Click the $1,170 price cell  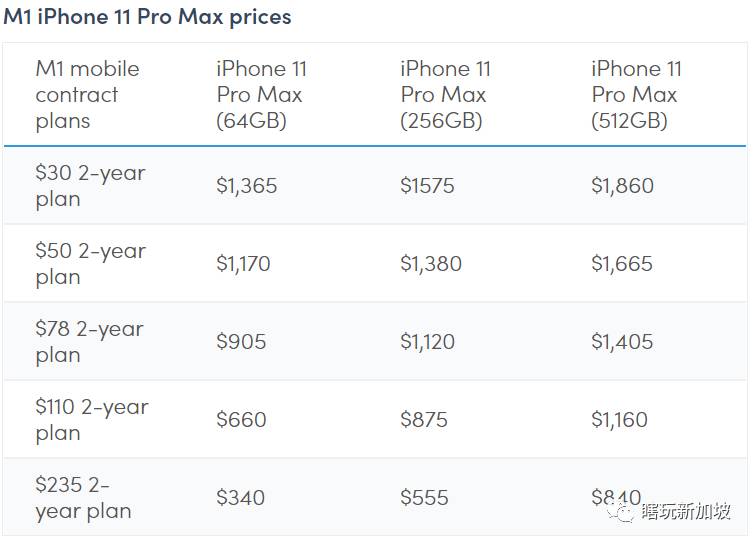click(x=243, y=264)
